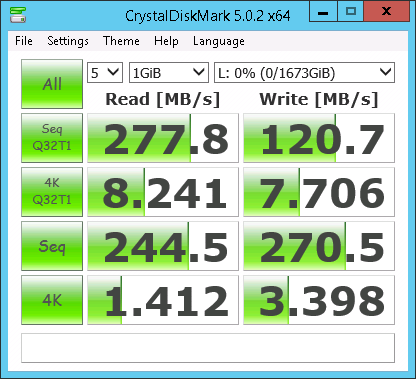This screenshot has height=379, width=416.
Task: Open the test count dropdown showing 5
Action: pyautogui.click(x=105, y=72)
